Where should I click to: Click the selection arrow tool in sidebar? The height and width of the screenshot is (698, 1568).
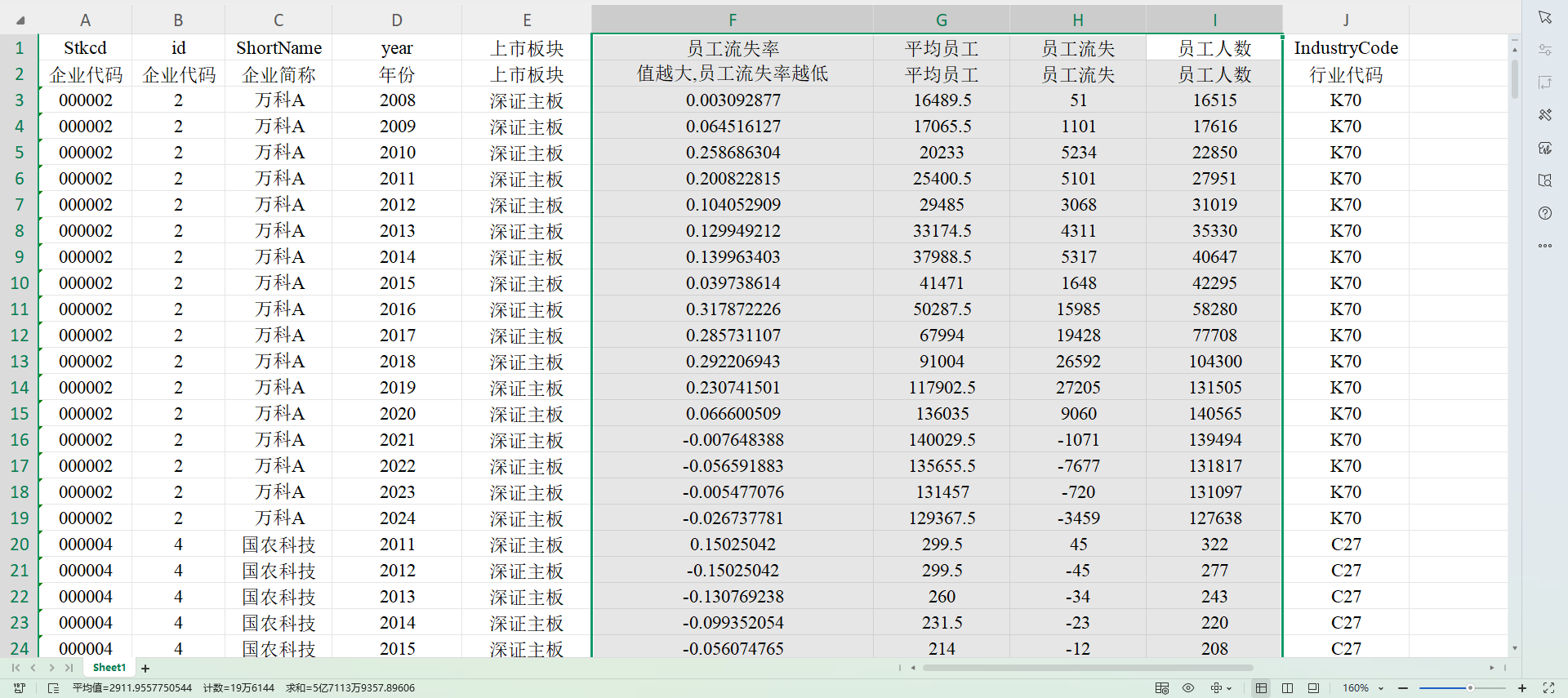click(1544, 17)
